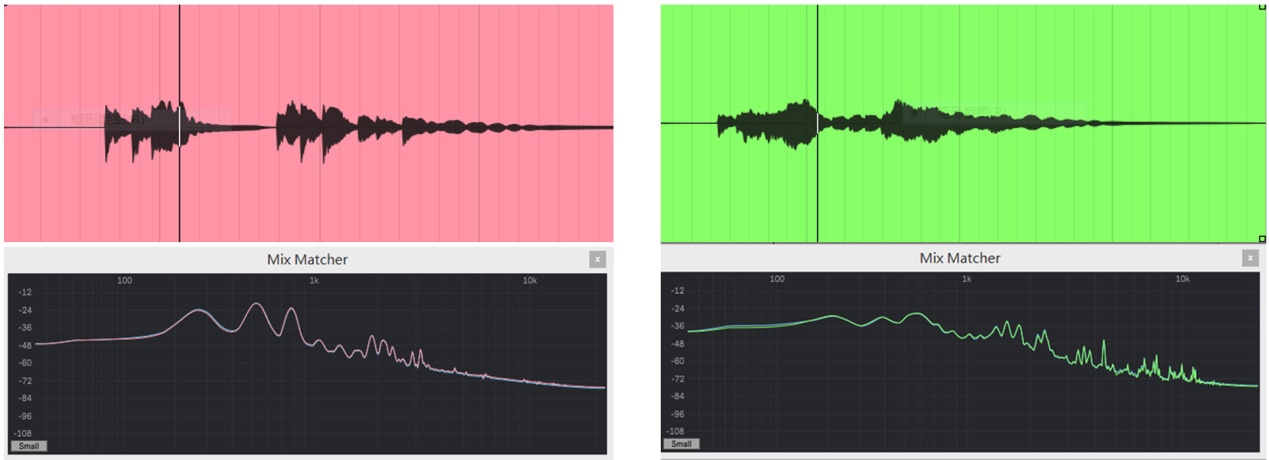Click the -12 dB label in left analyzer

click(25, 292)
